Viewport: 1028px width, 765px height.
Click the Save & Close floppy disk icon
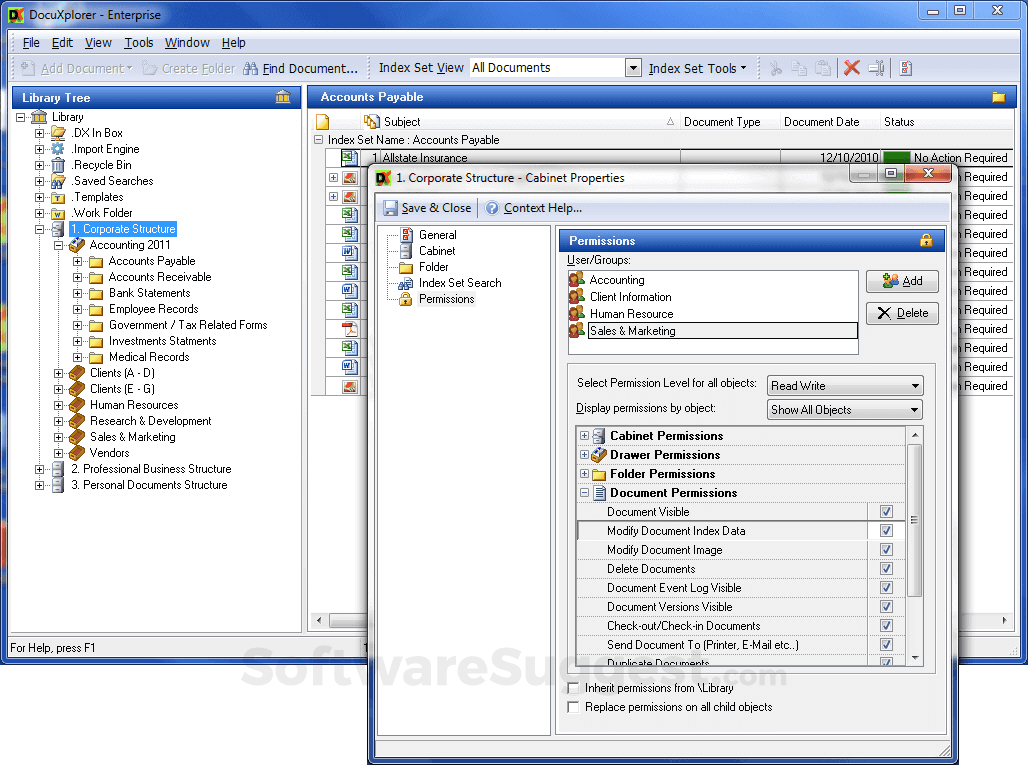click(x=390, y=208)
